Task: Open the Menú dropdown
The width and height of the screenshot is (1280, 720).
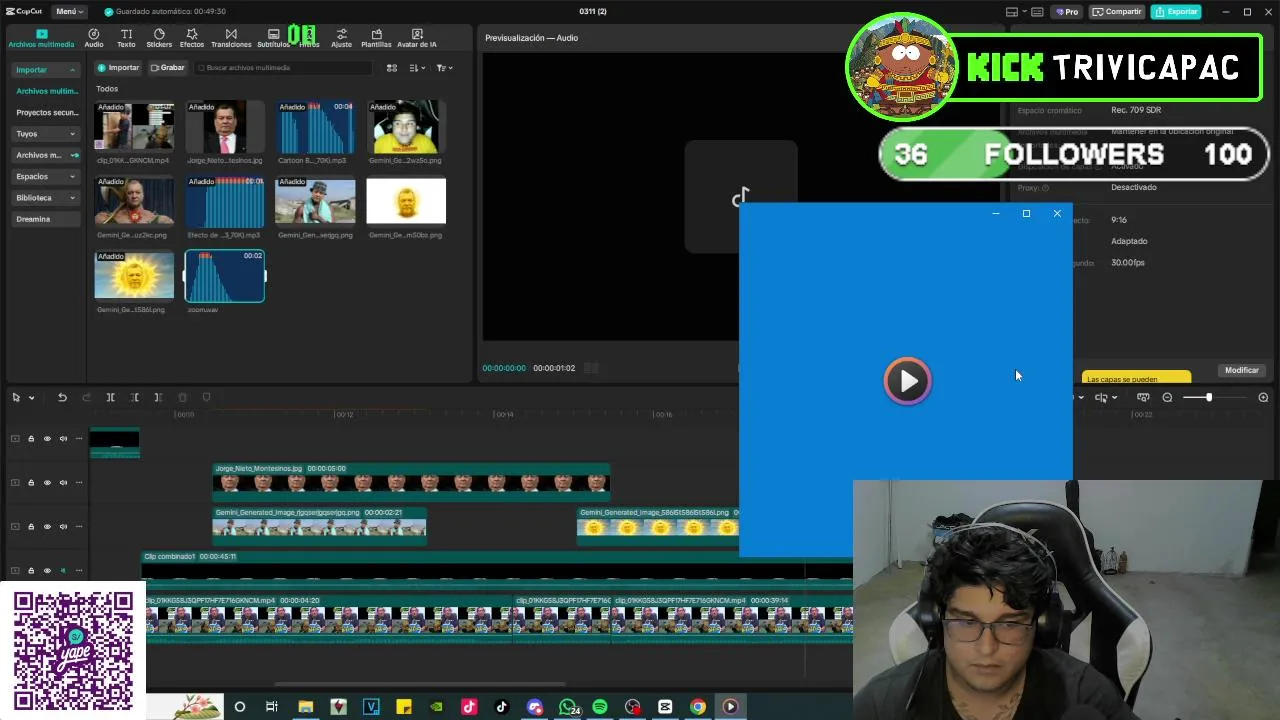Action: (x=70, y=12)
